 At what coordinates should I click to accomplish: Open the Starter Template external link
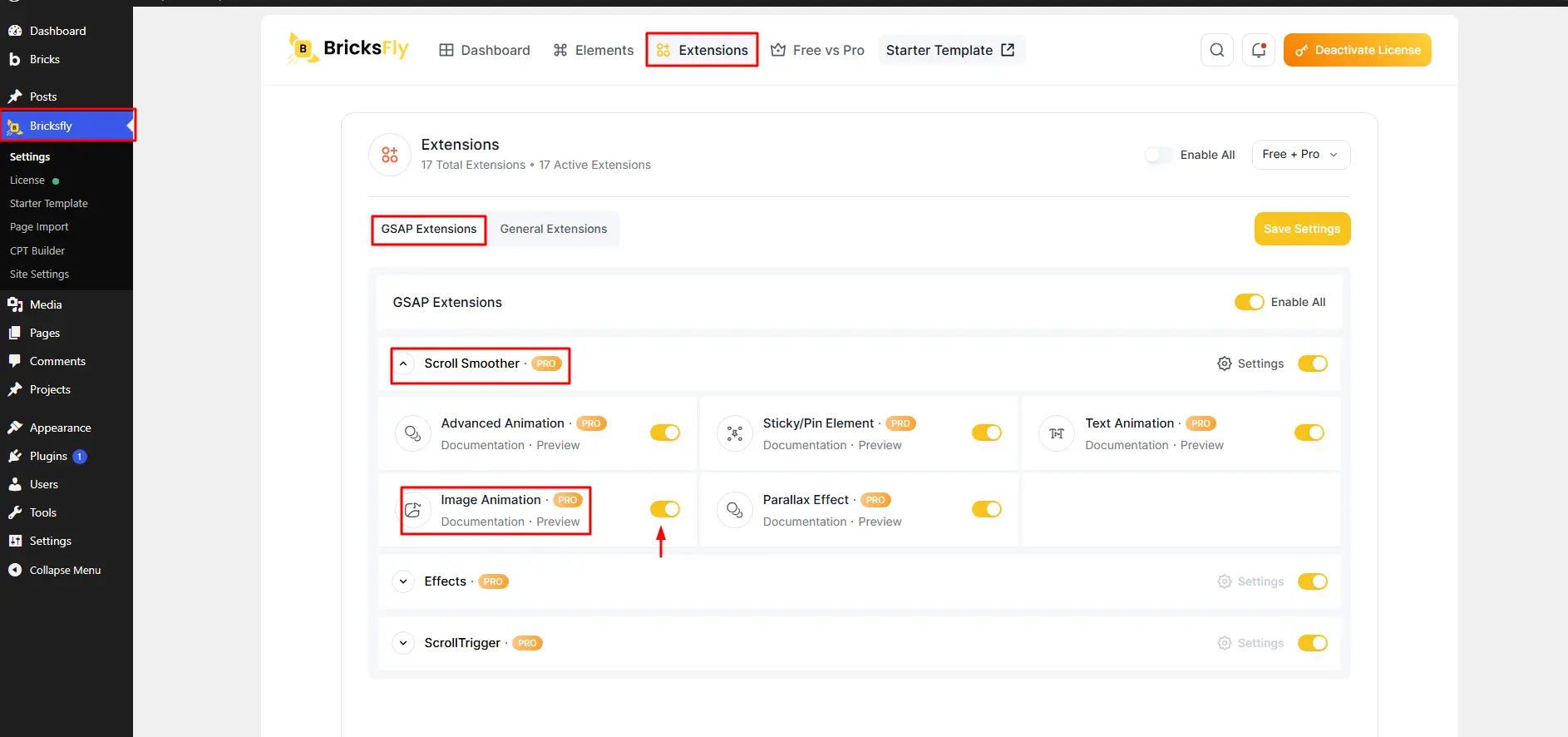950,50
